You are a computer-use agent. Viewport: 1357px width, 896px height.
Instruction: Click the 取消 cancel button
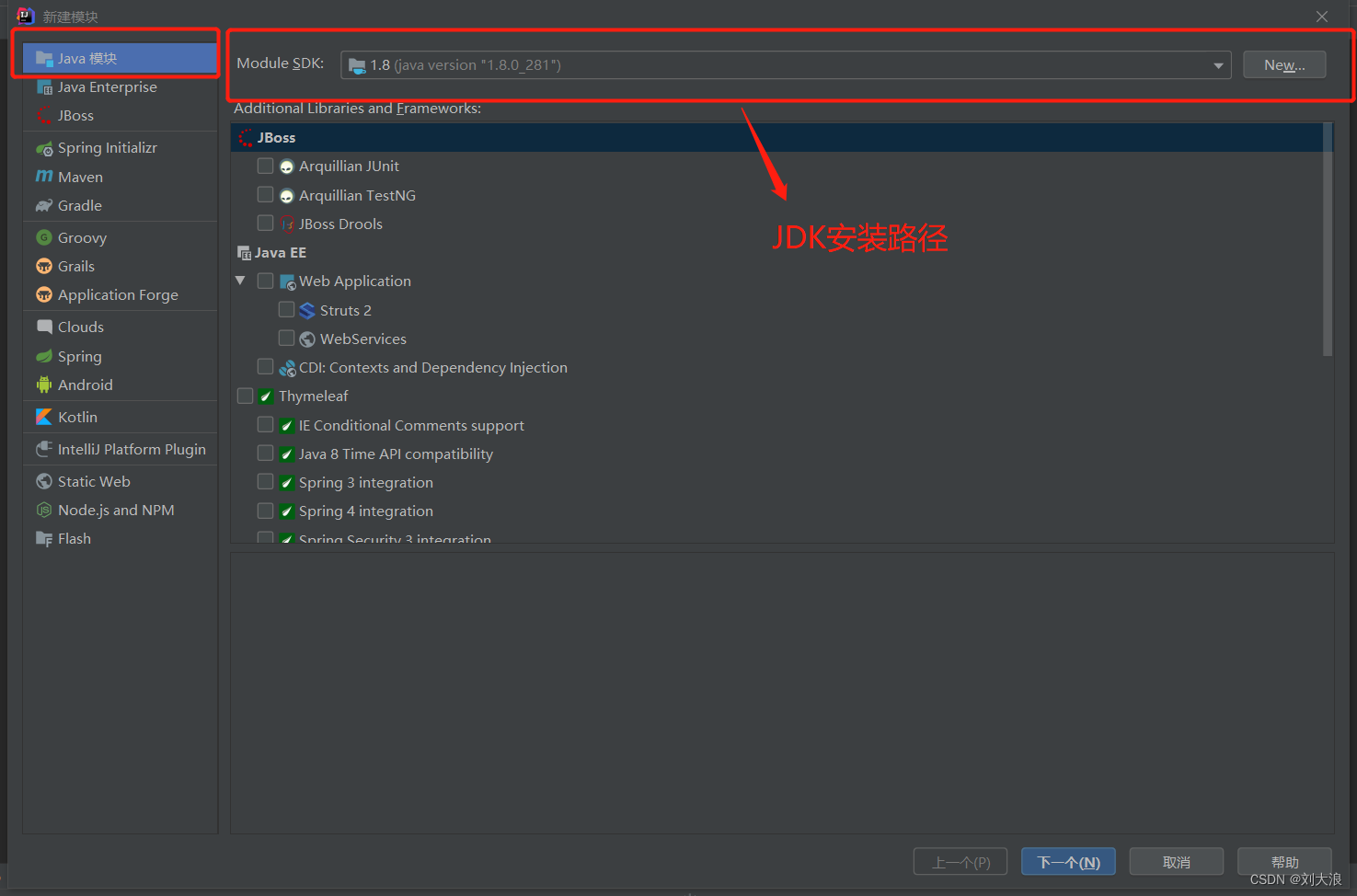1177,862
